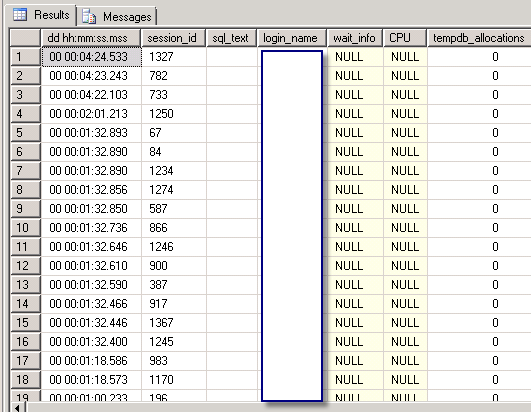531x412 pixels.
Task: Click the grid's top-left select-all corner
Action: (25, 38)
